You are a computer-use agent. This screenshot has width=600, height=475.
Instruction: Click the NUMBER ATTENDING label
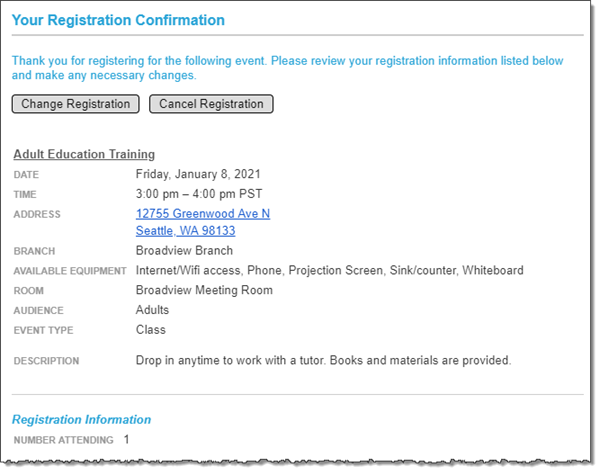coord(64,440)
